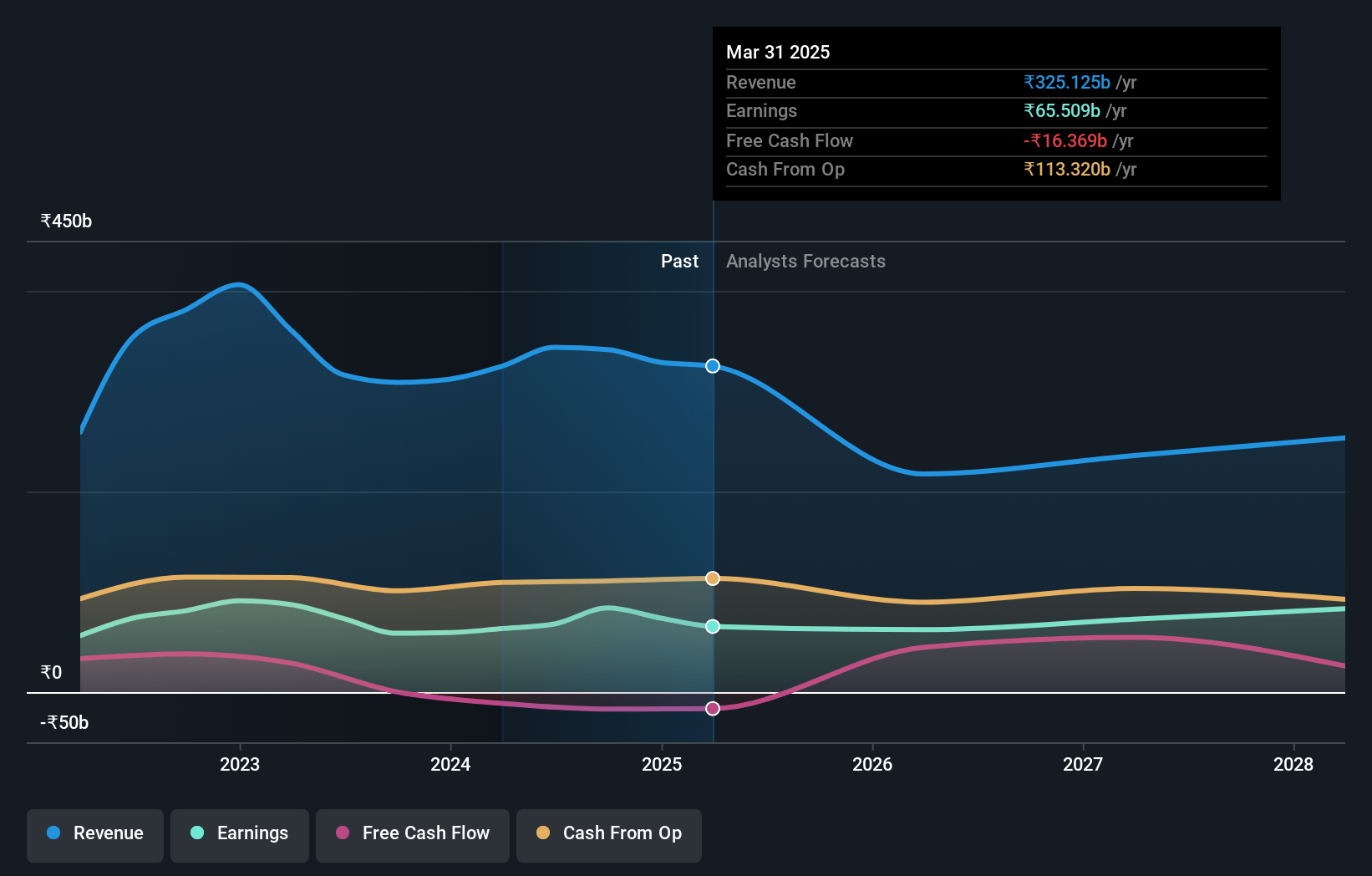1372x876 pixels.
Task: Click the Revenue row label in tooltip
Action: pos(761,83)
